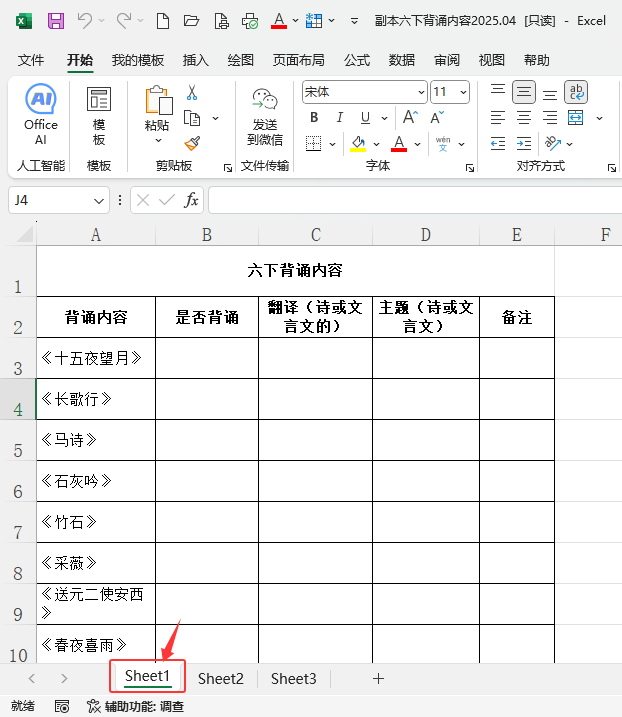
Task: Align text left horizontally
Action: 498,118
